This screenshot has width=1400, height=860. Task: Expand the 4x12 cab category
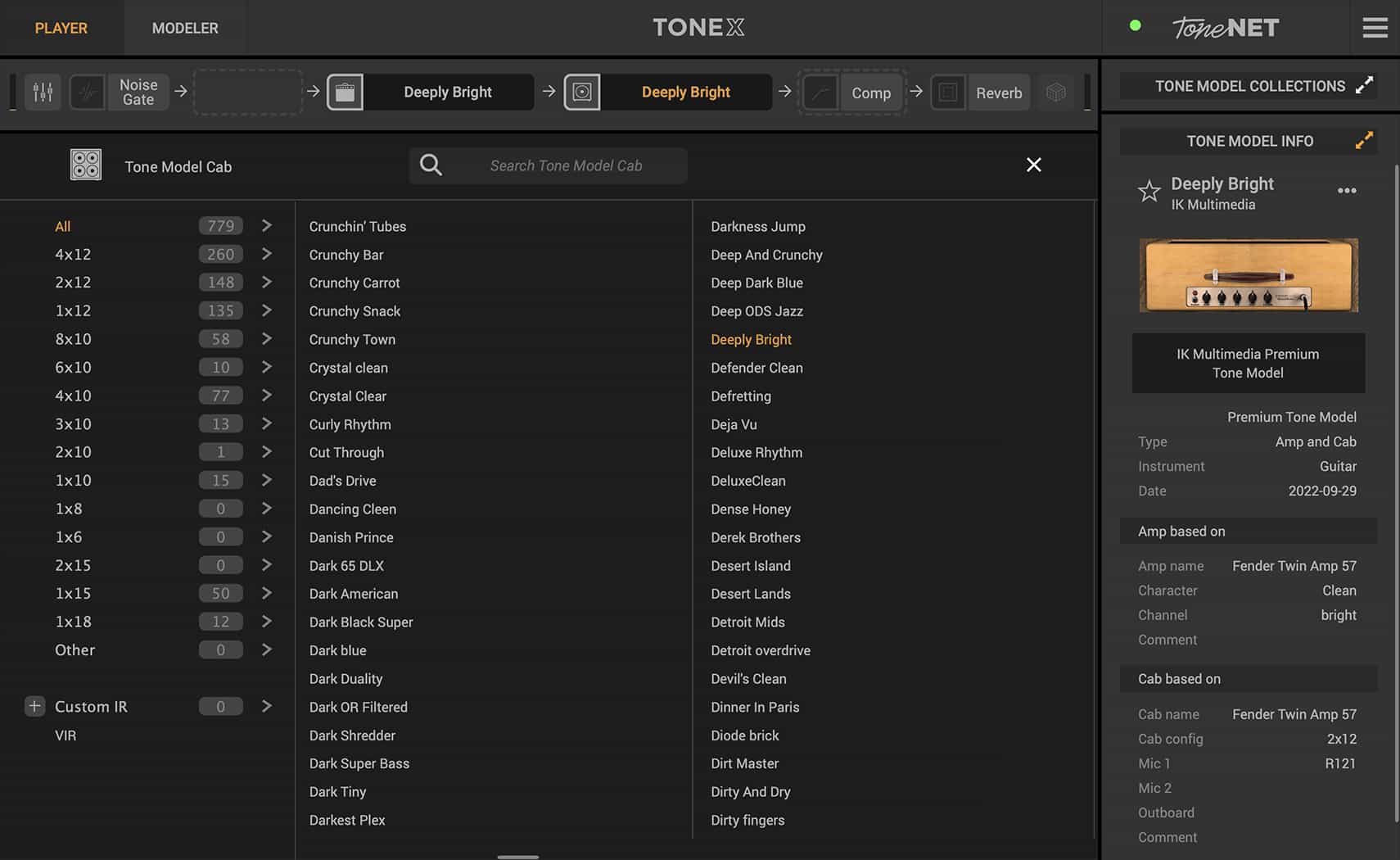(x=267, y=254)
